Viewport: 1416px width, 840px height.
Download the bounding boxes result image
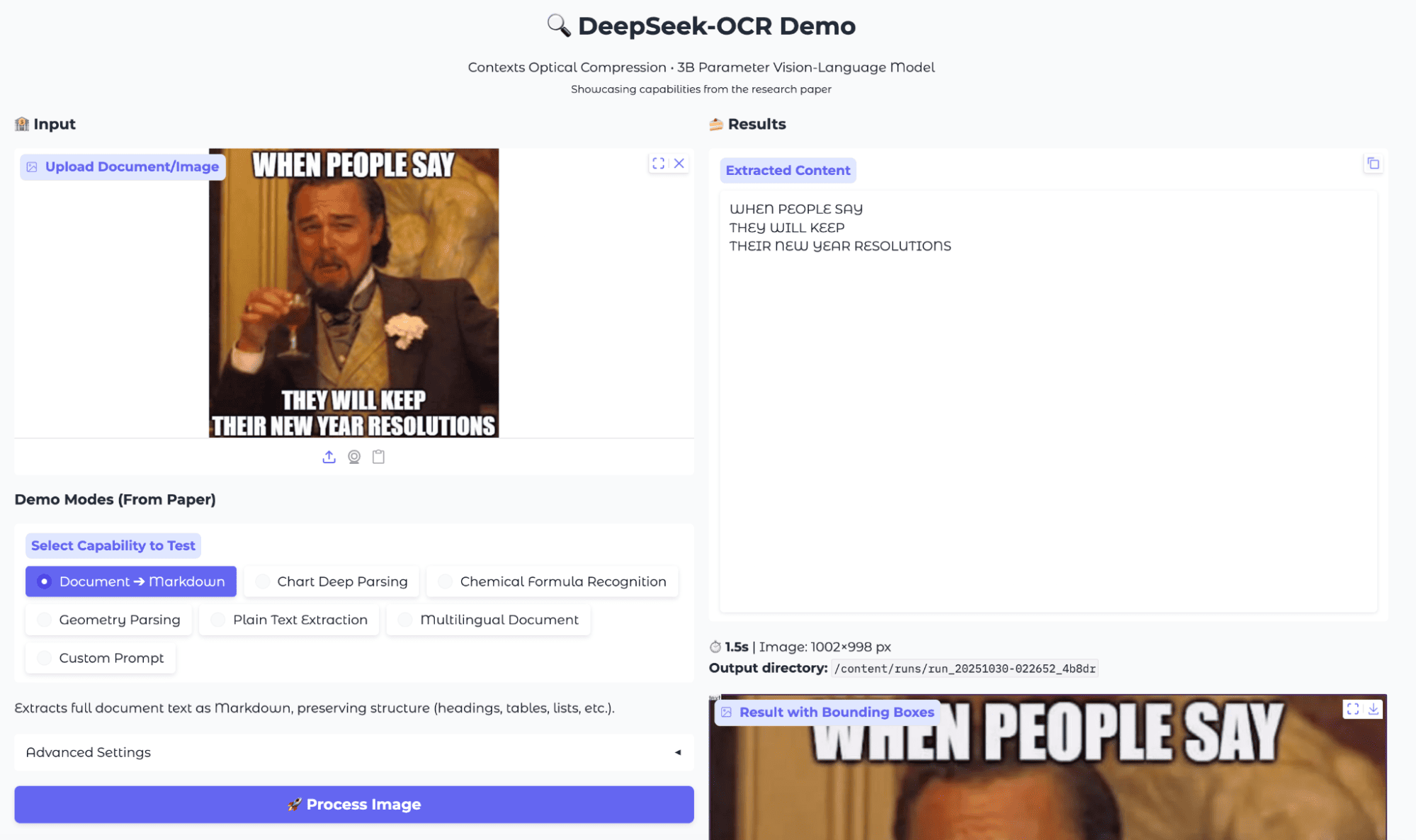(x=1373, y=709)
